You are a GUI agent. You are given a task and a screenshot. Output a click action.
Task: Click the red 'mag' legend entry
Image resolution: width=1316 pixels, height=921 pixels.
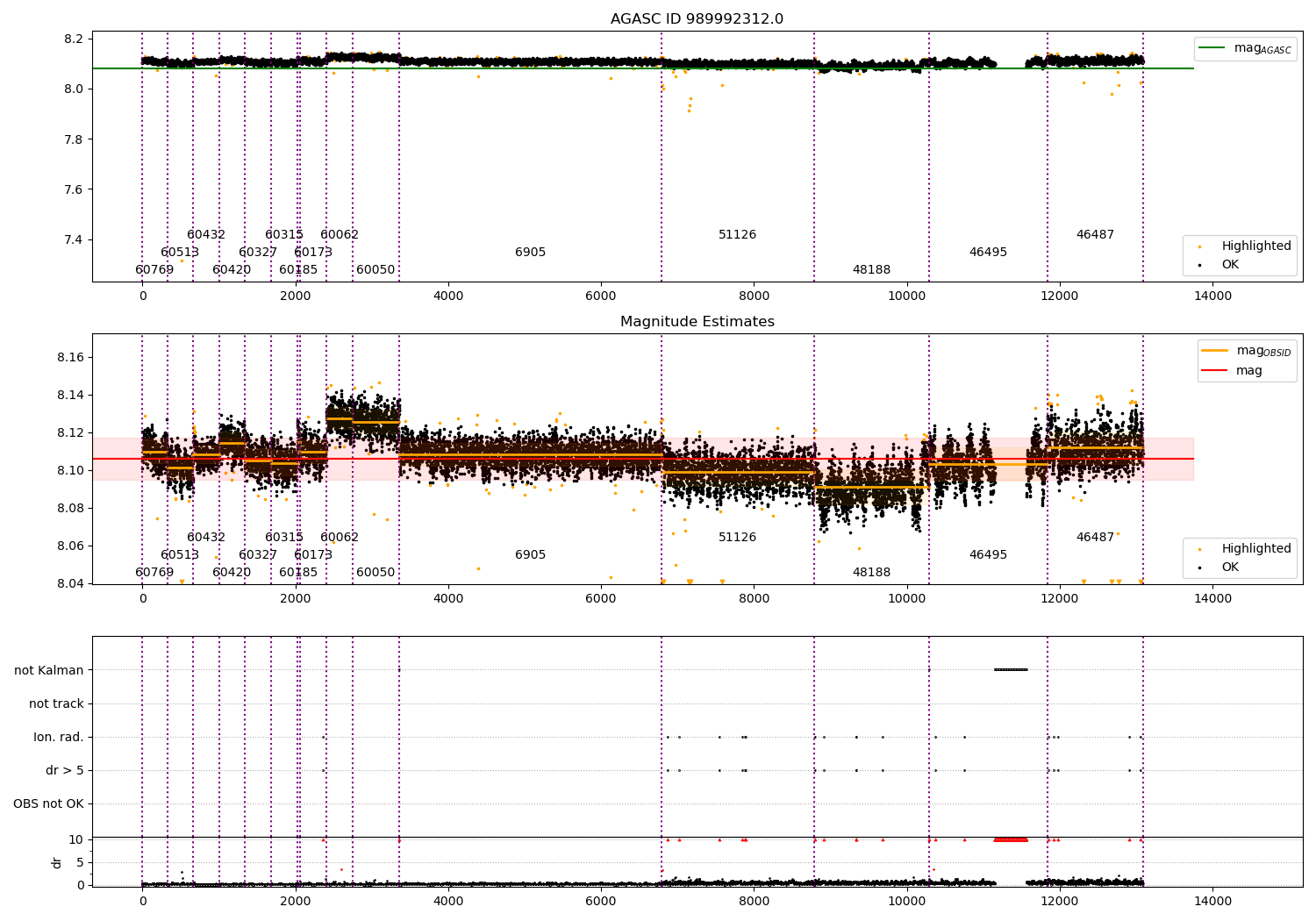click(x=1232, y=370)
